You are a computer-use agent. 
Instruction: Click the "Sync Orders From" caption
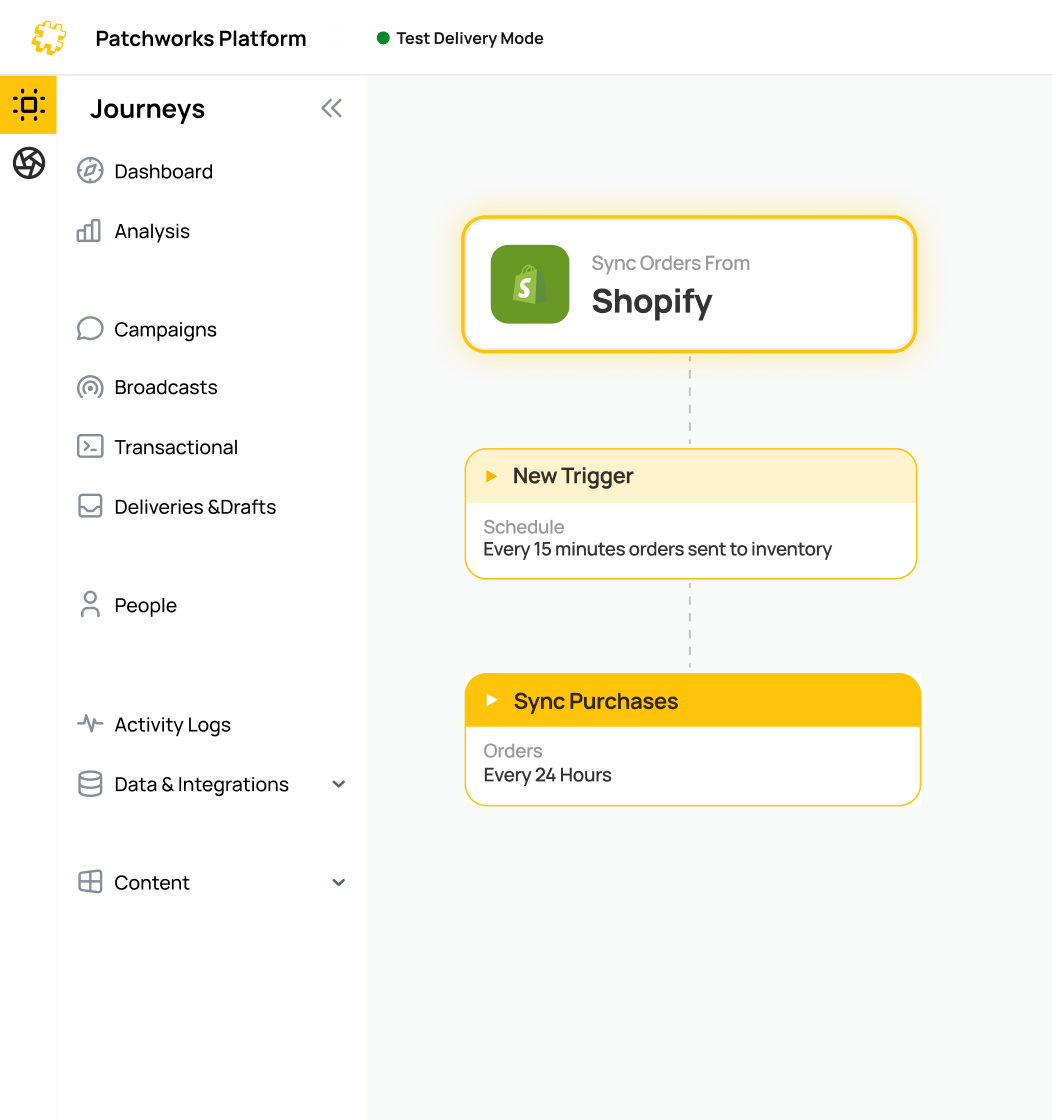(671, 264)
